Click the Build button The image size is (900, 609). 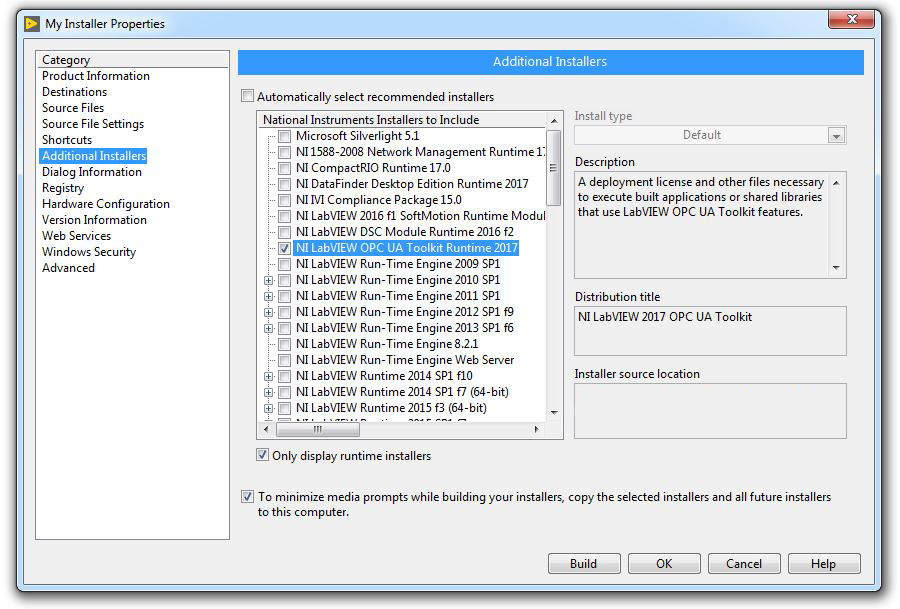pos(584,564)
